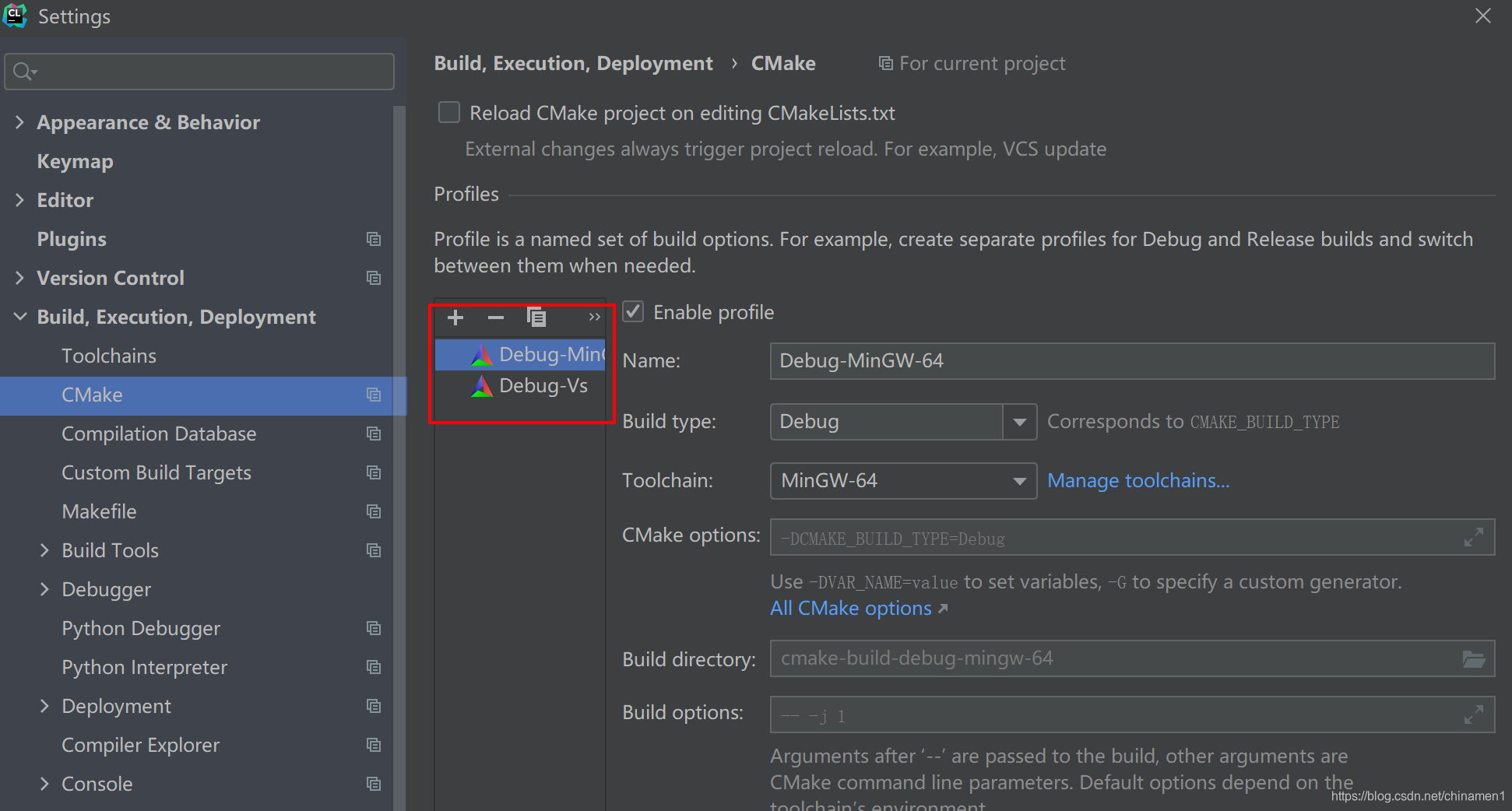Expand Version Control section

click(x=20, y=278)
